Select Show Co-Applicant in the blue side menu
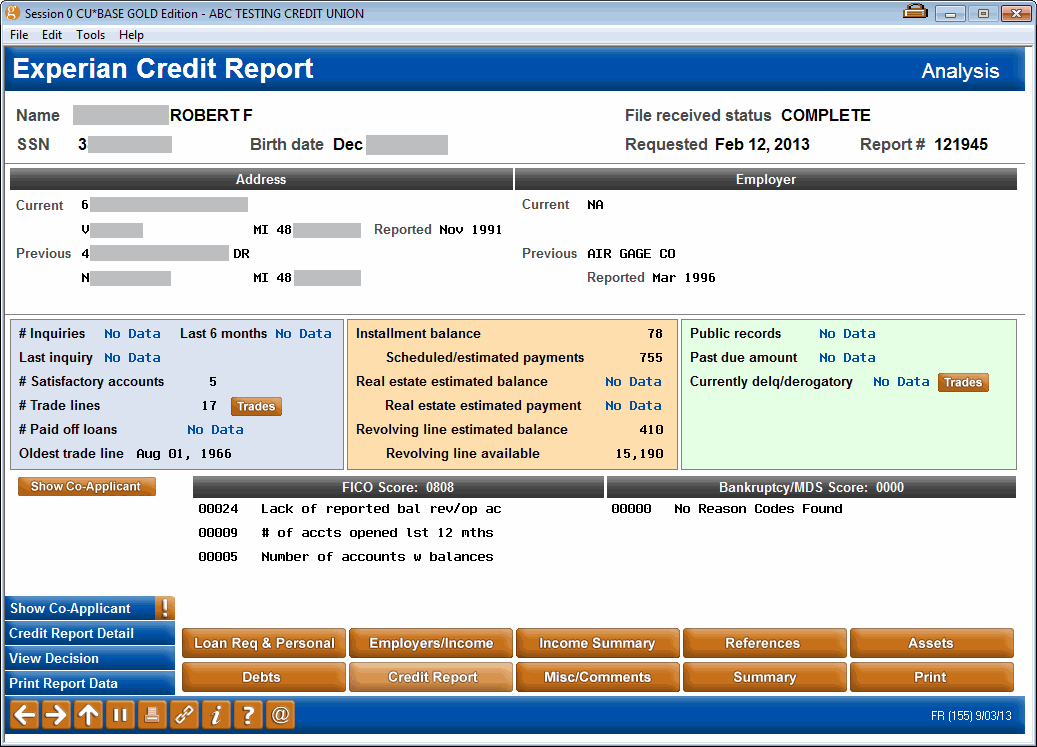The image size is (1037, 747). point(80,608)
